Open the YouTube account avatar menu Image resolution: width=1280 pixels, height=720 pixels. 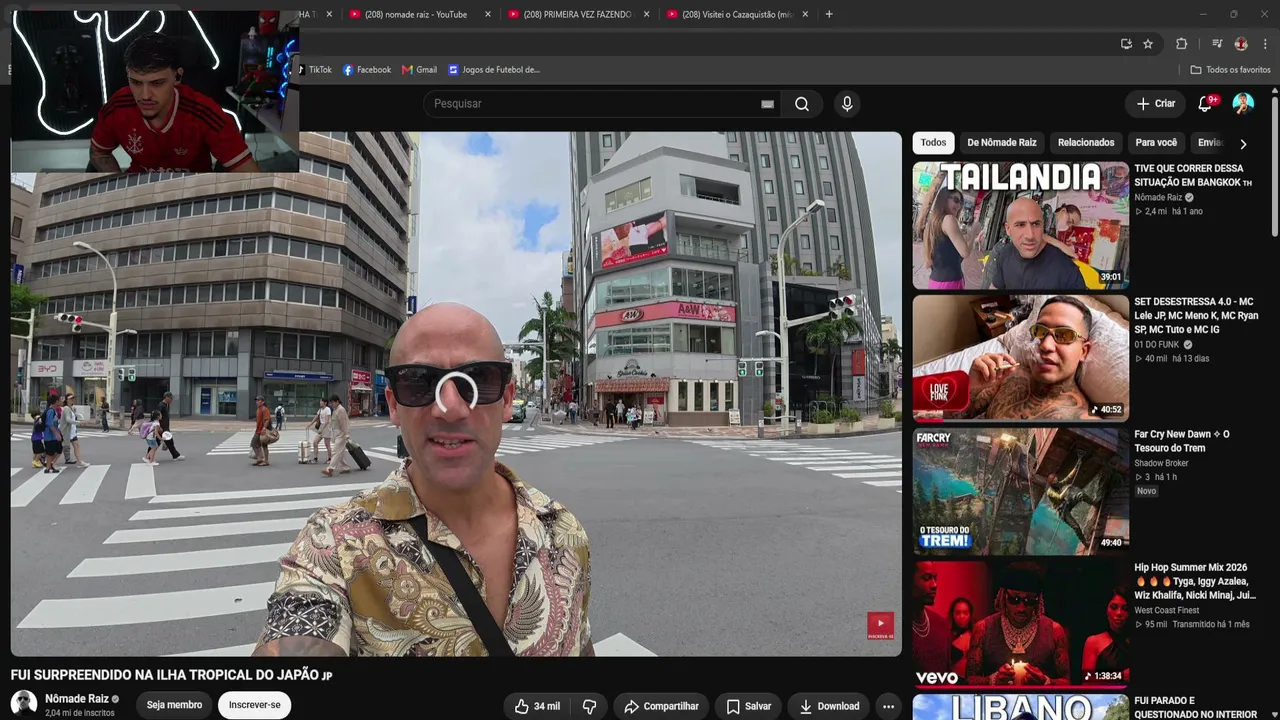click(1243, 103)
